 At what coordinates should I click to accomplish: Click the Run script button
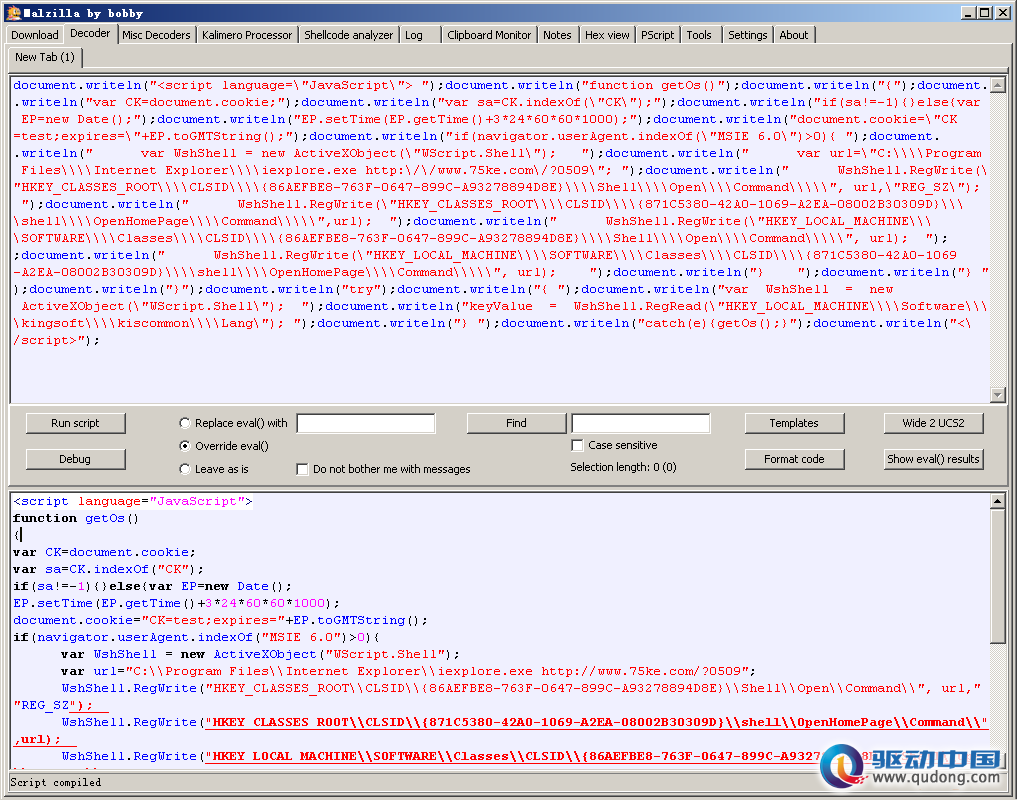[x=75, y=423]
